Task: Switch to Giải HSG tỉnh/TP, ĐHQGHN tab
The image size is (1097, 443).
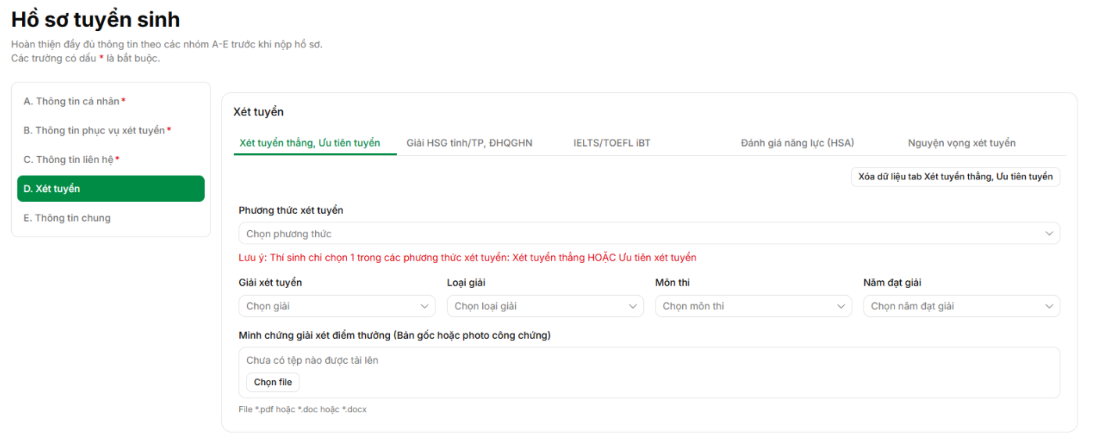Action: point(469,143)
